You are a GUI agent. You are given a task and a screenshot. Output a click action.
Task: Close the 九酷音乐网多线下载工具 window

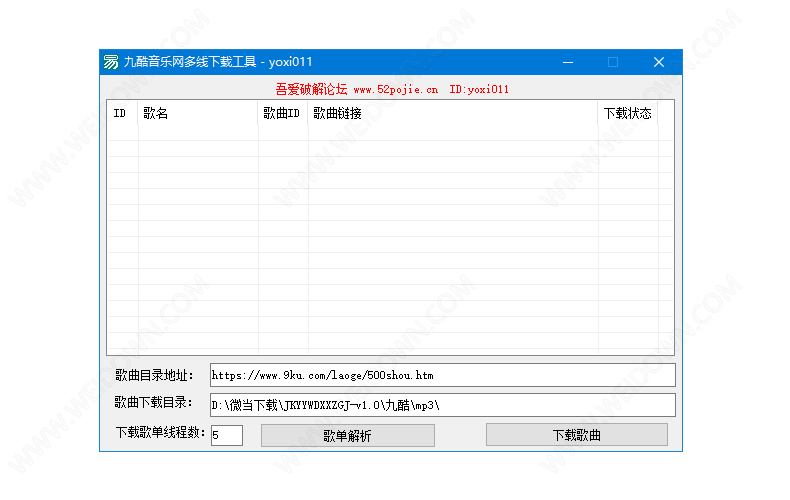click(659, 62)
